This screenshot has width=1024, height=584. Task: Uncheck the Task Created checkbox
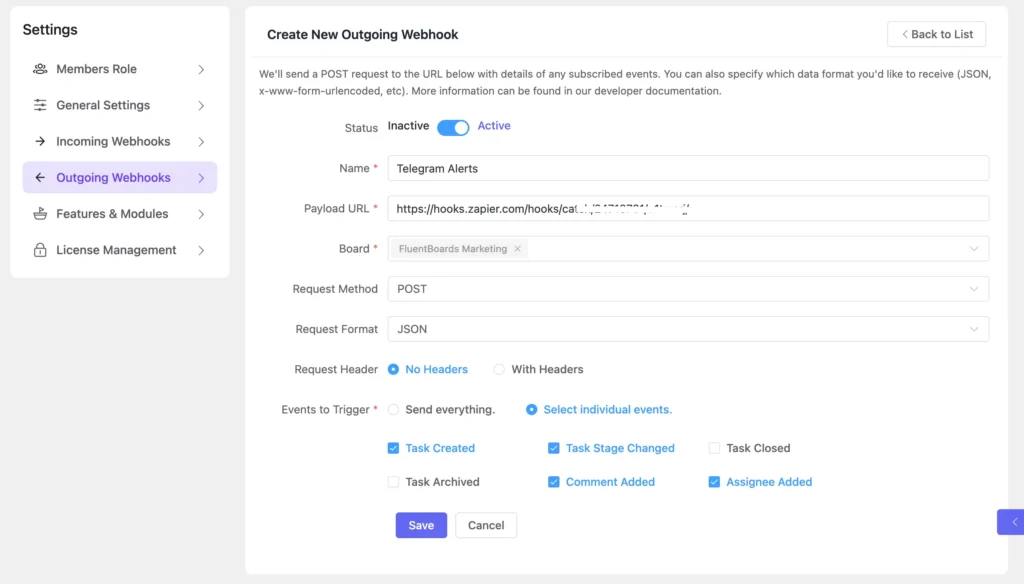click(393, 448)
